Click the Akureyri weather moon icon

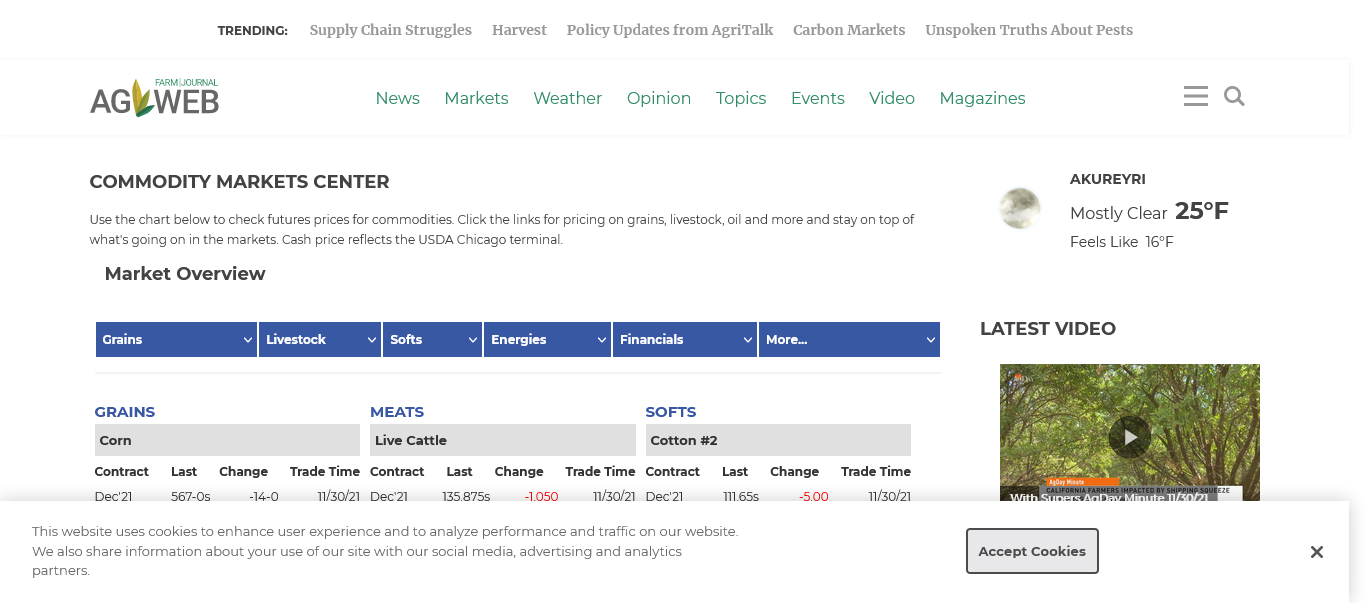(1020, 208)
